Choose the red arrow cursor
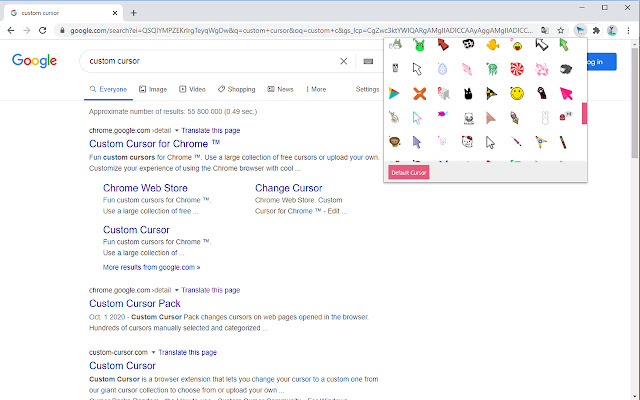 coord(443,44)
